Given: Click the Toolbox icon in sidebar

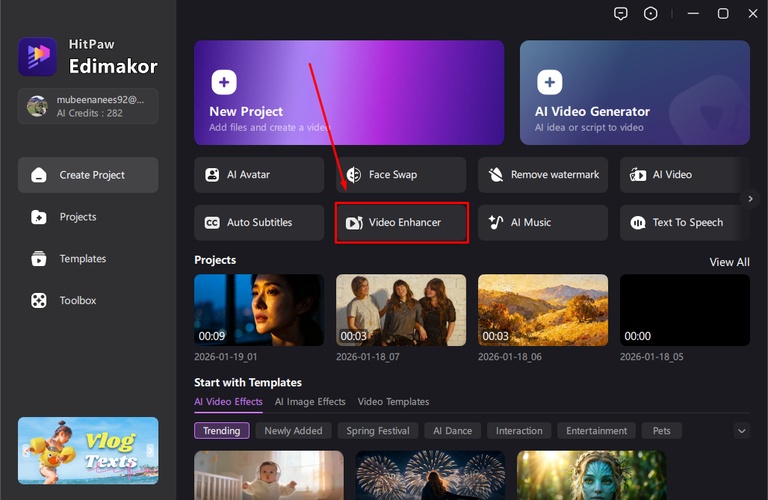Looking at the screenshot, I should (x=39, y=300).
